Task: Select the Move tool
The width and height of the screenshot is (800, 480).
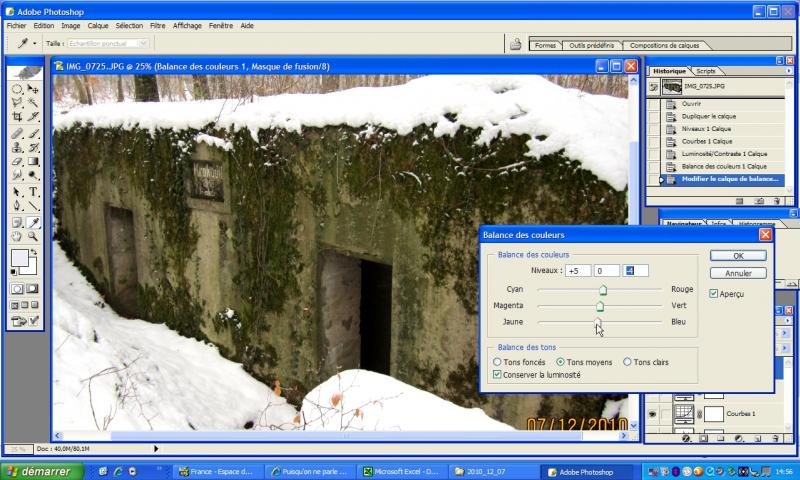Action: [x=33, y=89]
